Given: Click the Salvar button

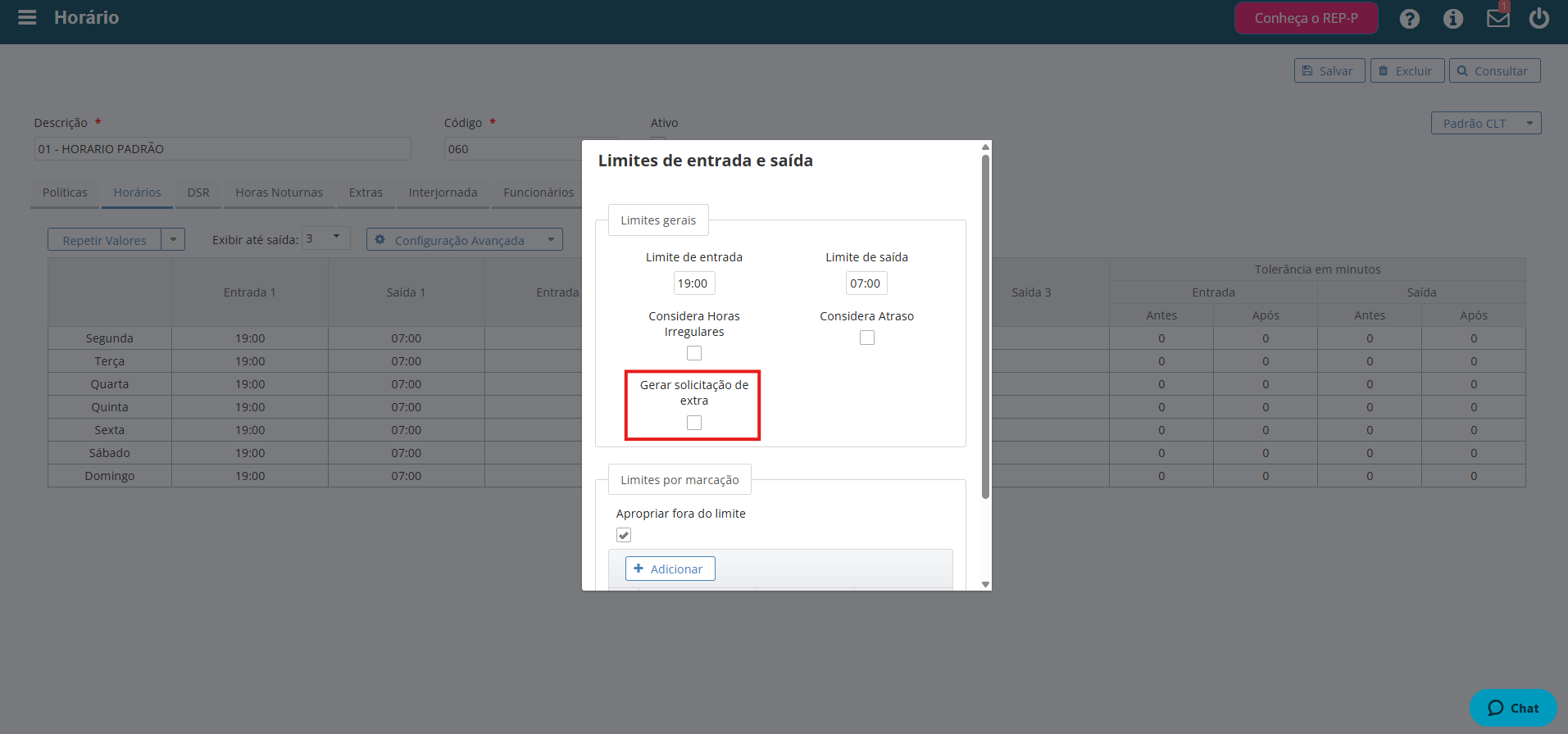Looking at the screenshot, I should (x=1329, y=70).
